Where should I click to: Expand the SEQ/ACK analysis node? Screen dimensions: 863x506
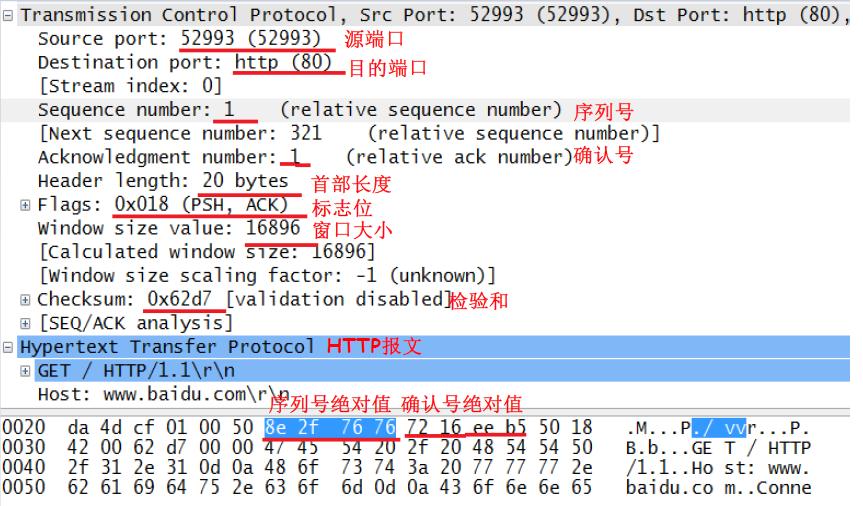click(x=25, y=323)
